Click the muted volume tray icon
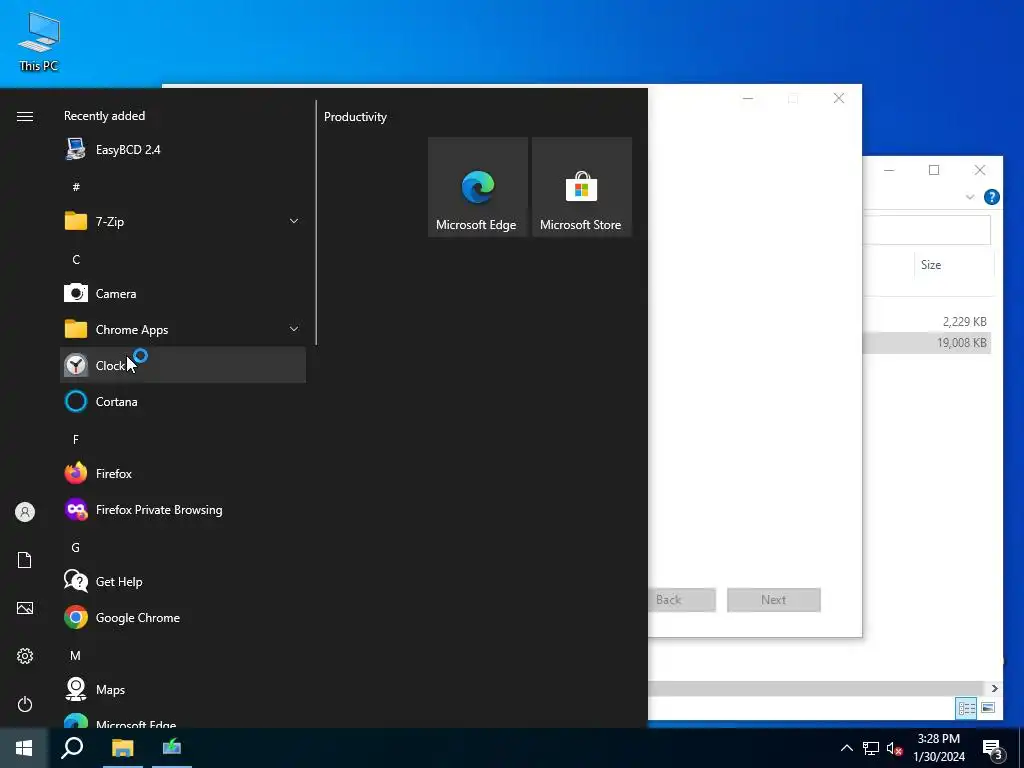The width and height of the screenshot is (1024, 768). tap(894, 748)
